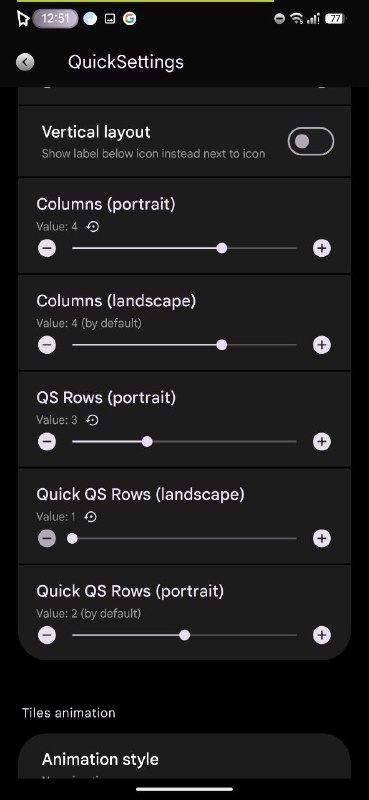Click the Quick QS Rows (landscape) slider
Image resolution: width=369 pixels, height=800 pixels.
pos(184,538)
